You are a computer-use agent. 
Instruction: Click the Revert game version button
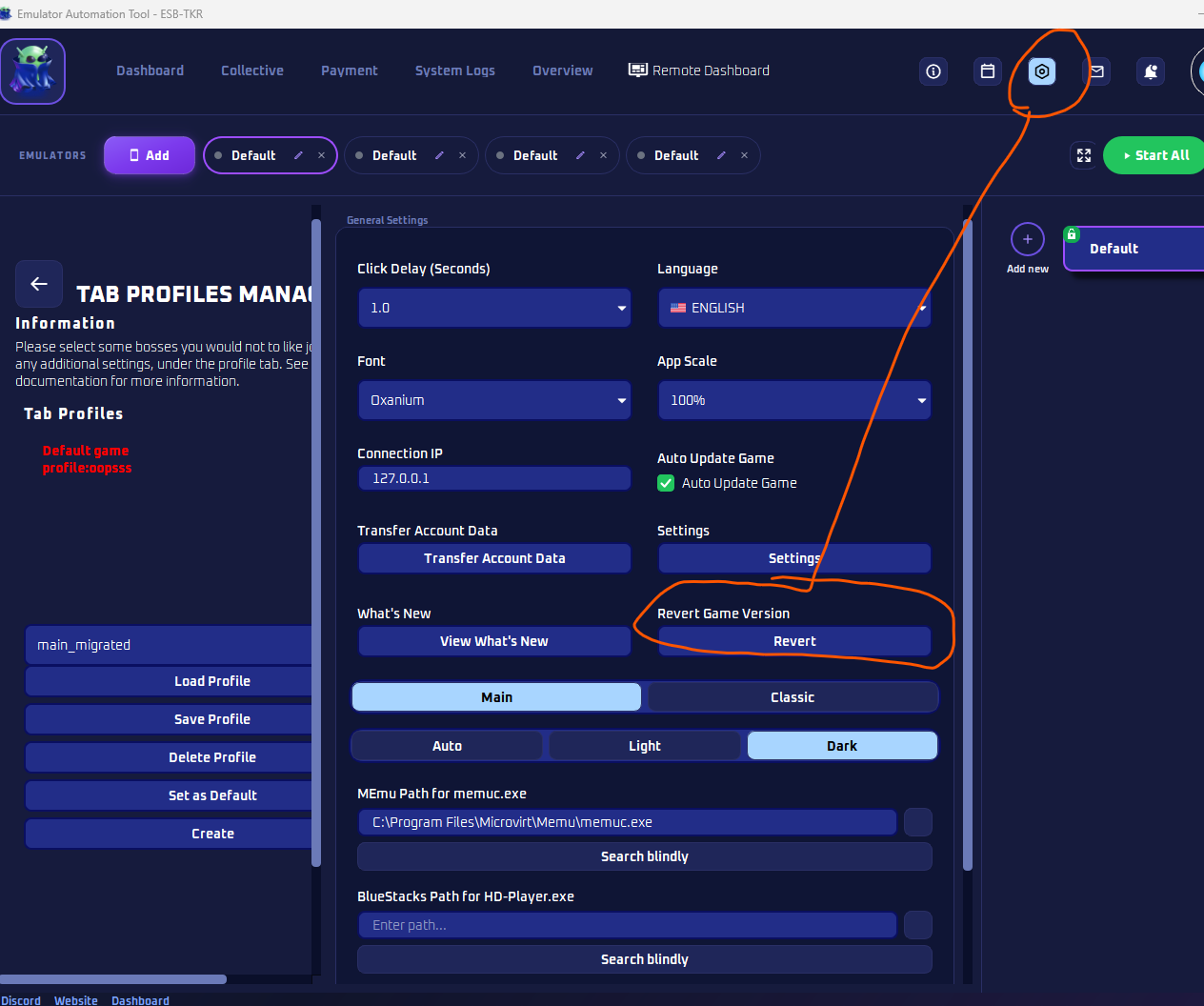click(794, 641)
